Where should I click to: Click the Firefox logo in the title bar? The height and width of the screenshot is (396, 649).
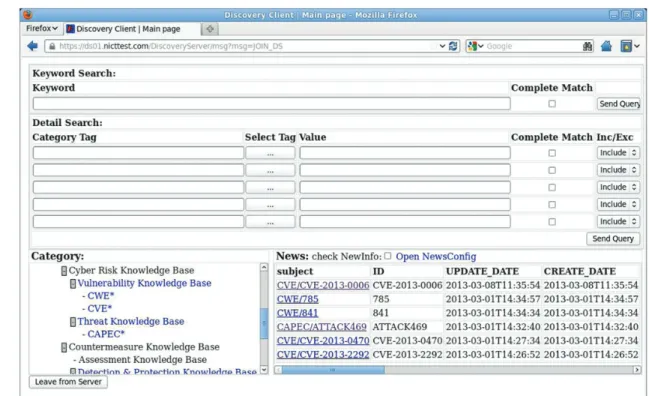(x=28, y=15)
